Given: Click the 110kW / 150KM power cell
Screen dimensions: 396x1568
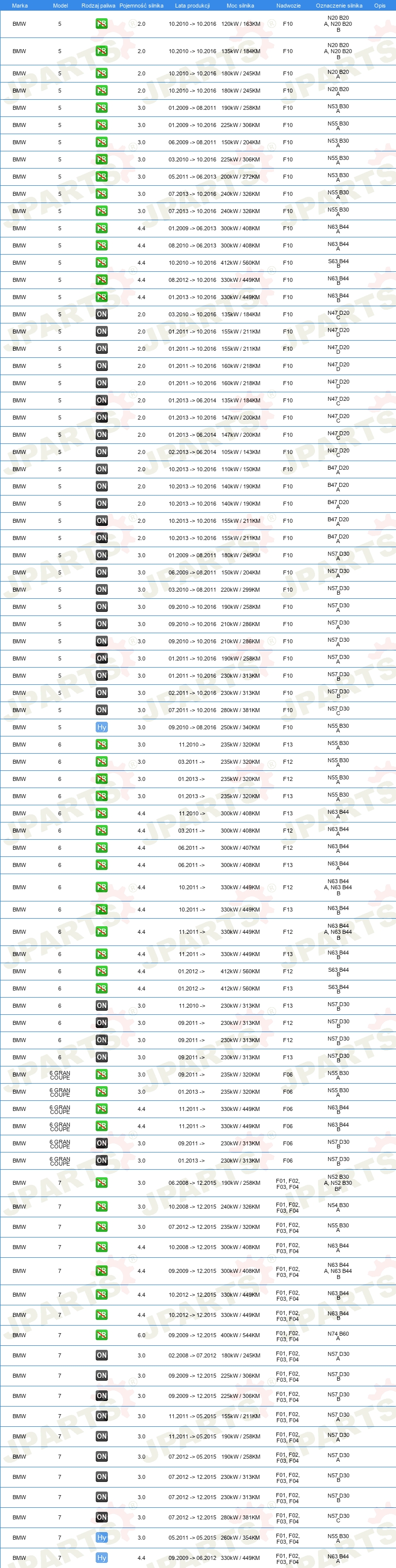Looking at the screenshot, I should (241, 469).
